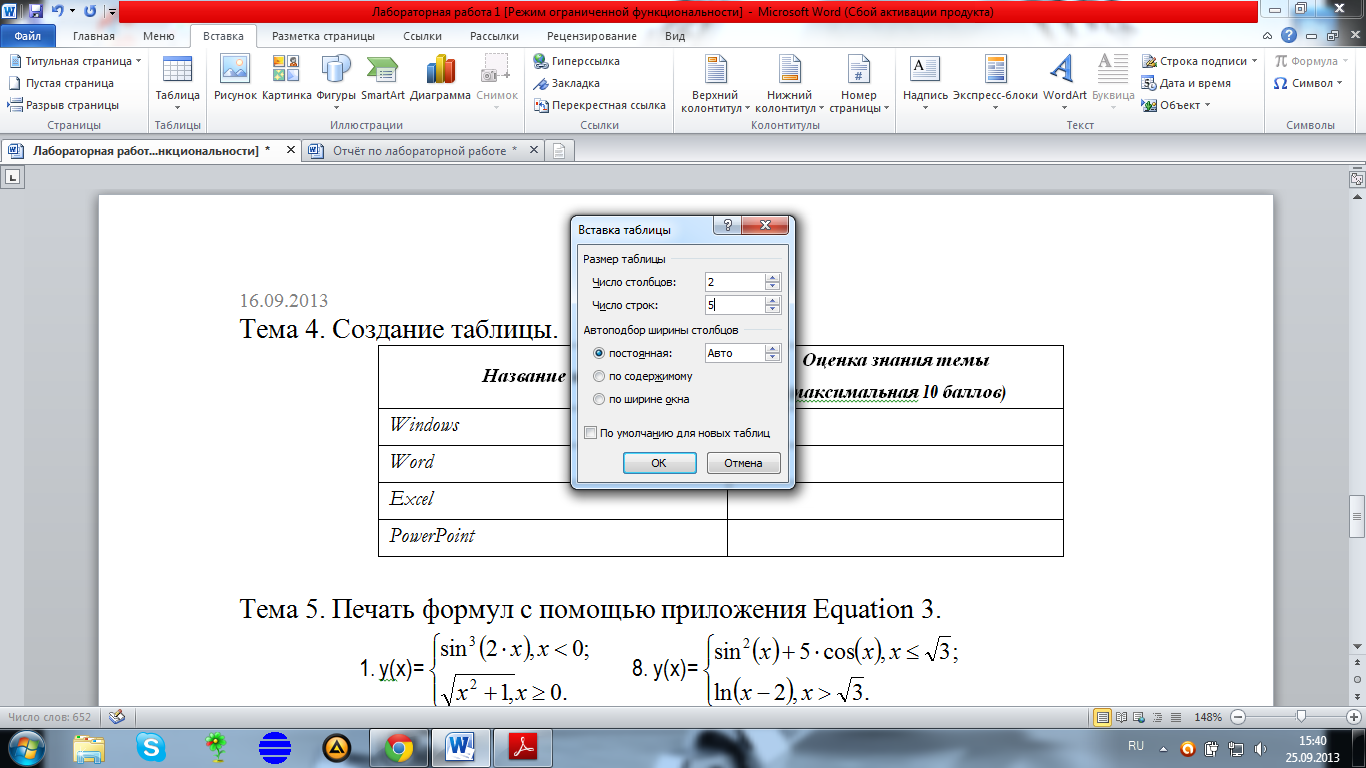Open the spell check status icon

coord(116,717)
